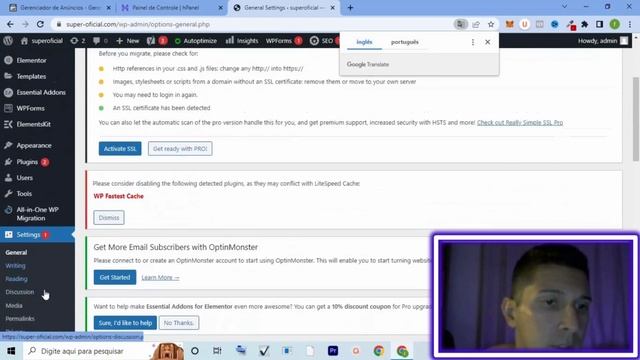The image size is (640, 360).
Task: Switch to Gerenciador de Anúncios tab
Action: click(x=60, y=8)
